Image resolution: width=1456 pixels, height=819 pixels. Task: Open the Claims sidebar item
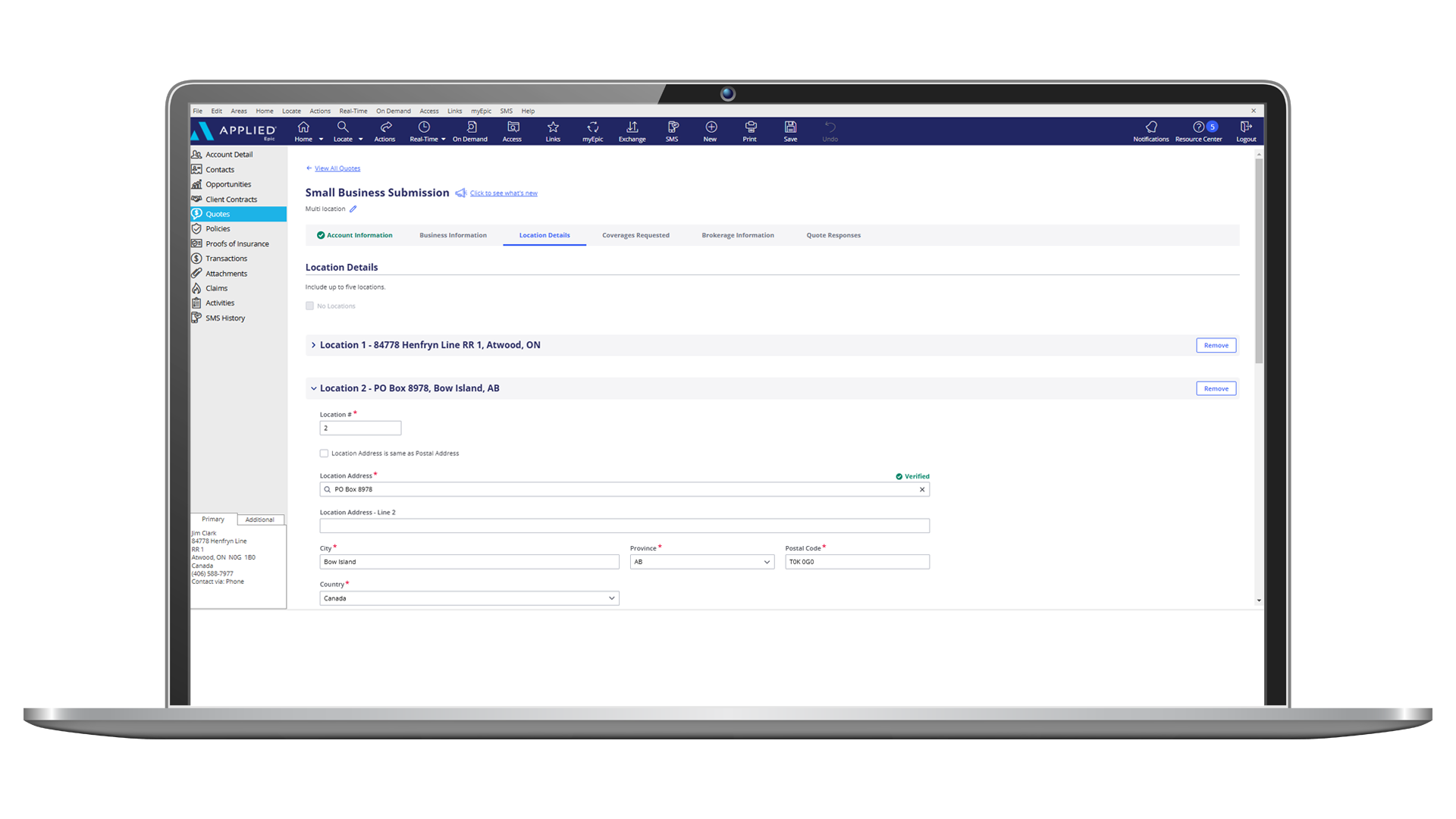[x=216, y=288]
